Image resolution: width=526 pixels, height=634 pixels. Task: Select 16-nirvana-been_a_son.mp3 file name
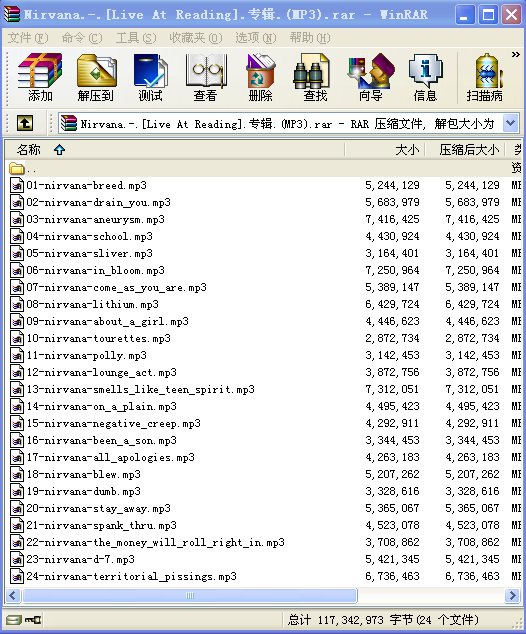101,440
